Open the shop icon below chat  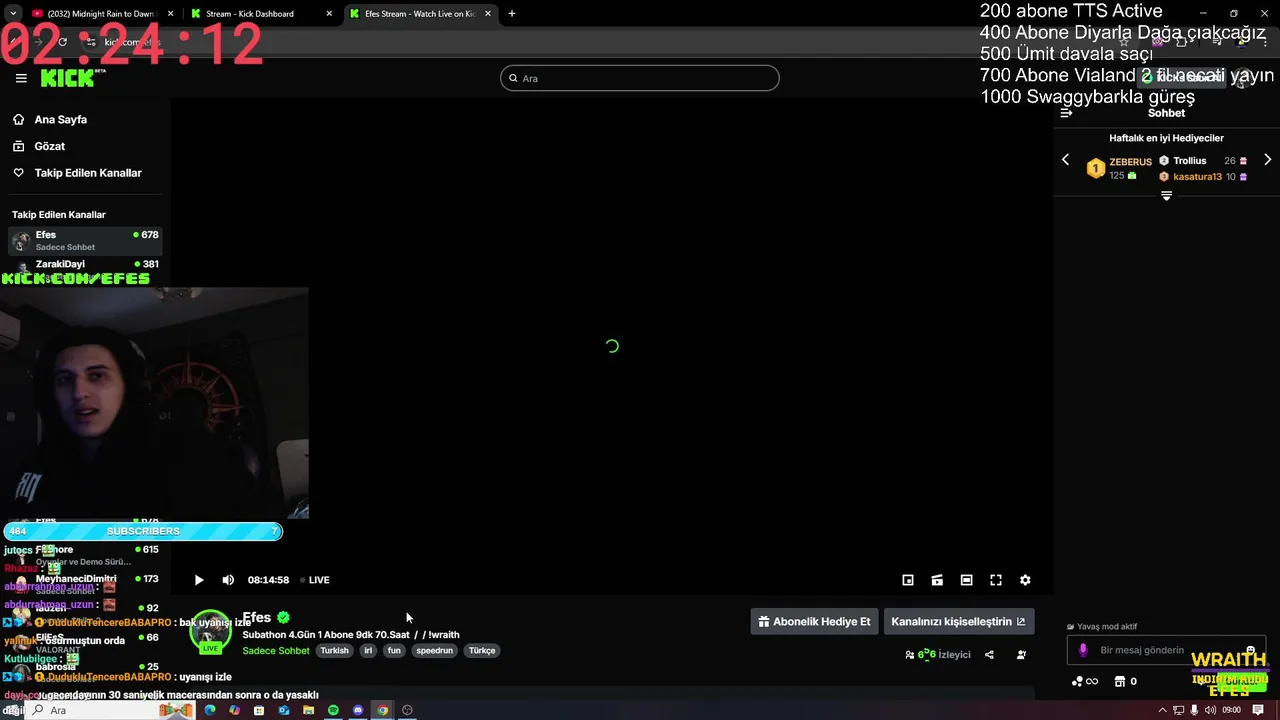click(x=1119, y=682)
